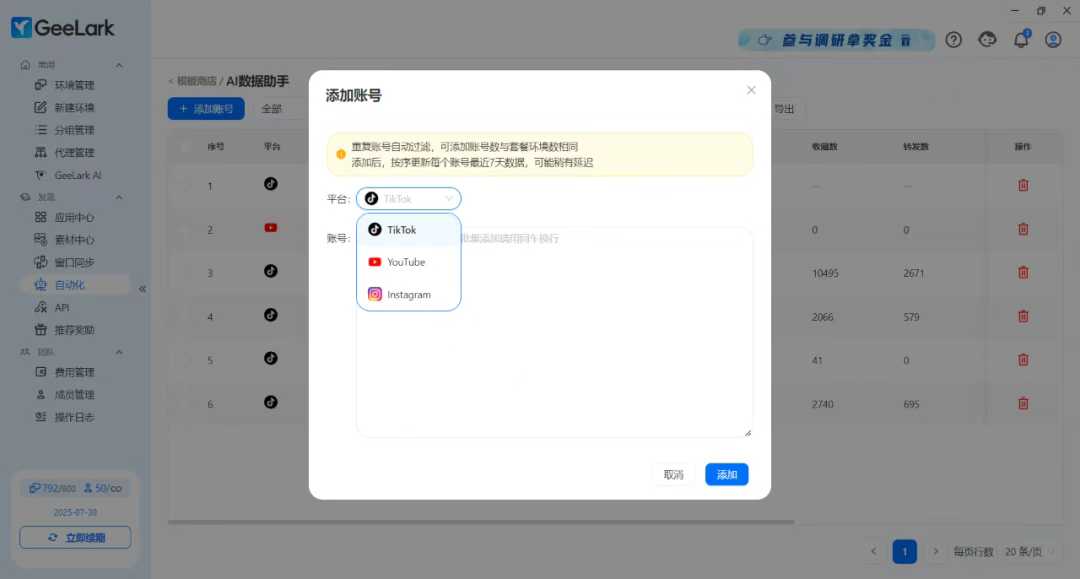Toggle the select-all checkbox in table header
This screenshot has height=579, width=1080.
(184, 147)
